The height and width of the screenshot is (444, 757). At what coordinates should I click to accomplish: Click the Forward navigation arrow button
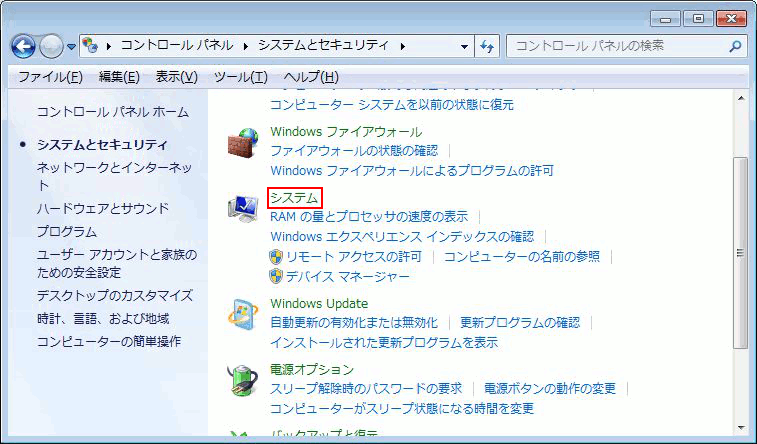(51, 46)
